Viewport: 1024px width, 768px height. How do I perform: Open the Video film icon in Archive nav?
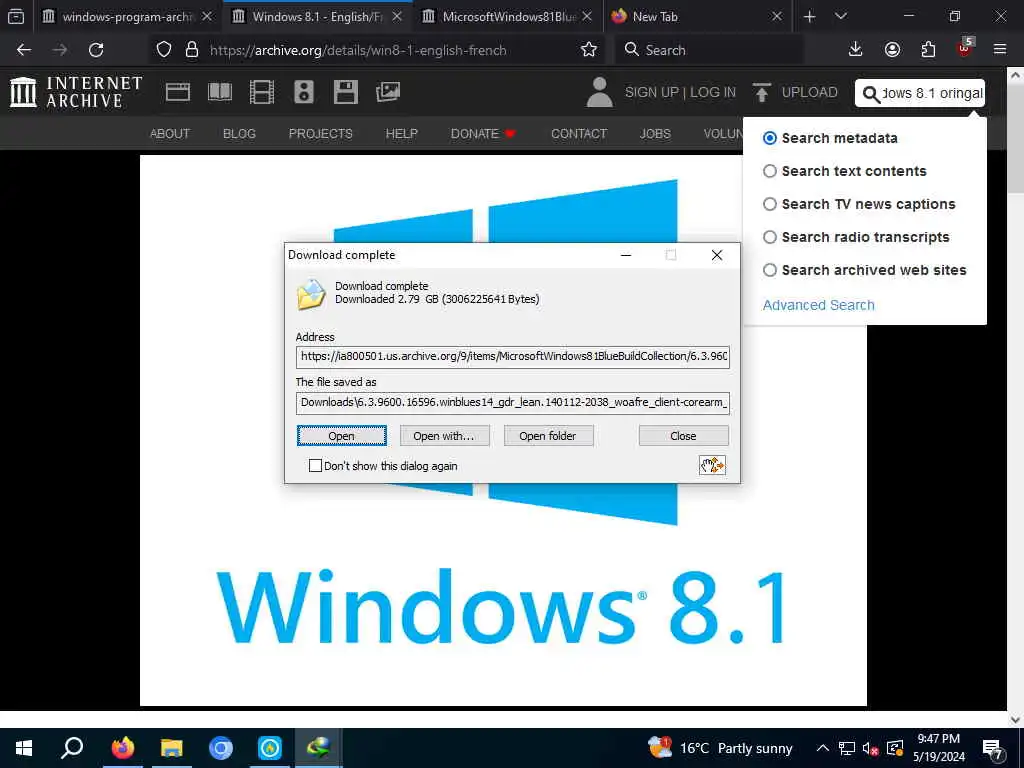click(x=262, y=92)
